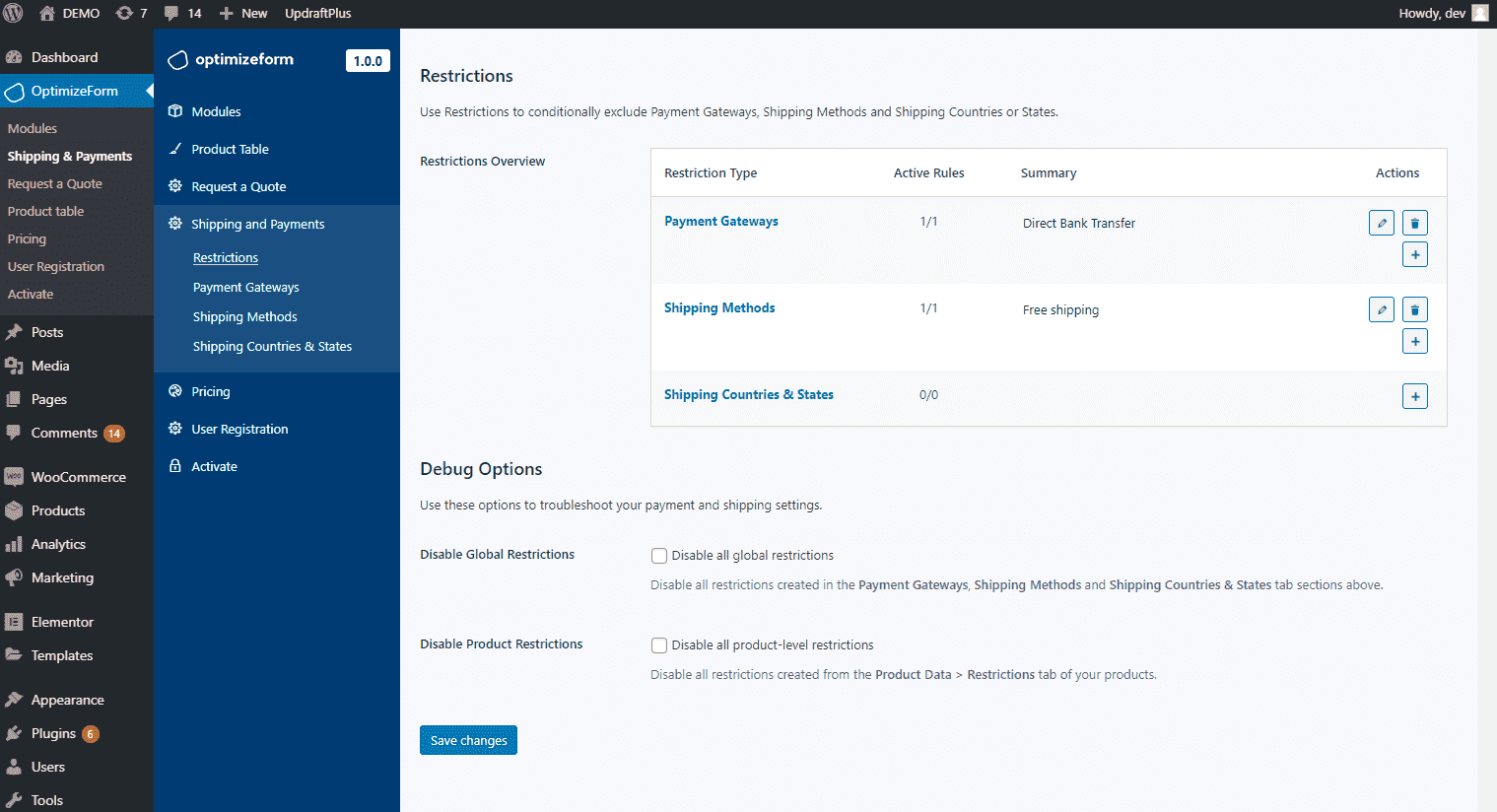Delete the Shipping Methods restriction rule
Viewport: 1497px width, 812px height.
click(1414, 309)
